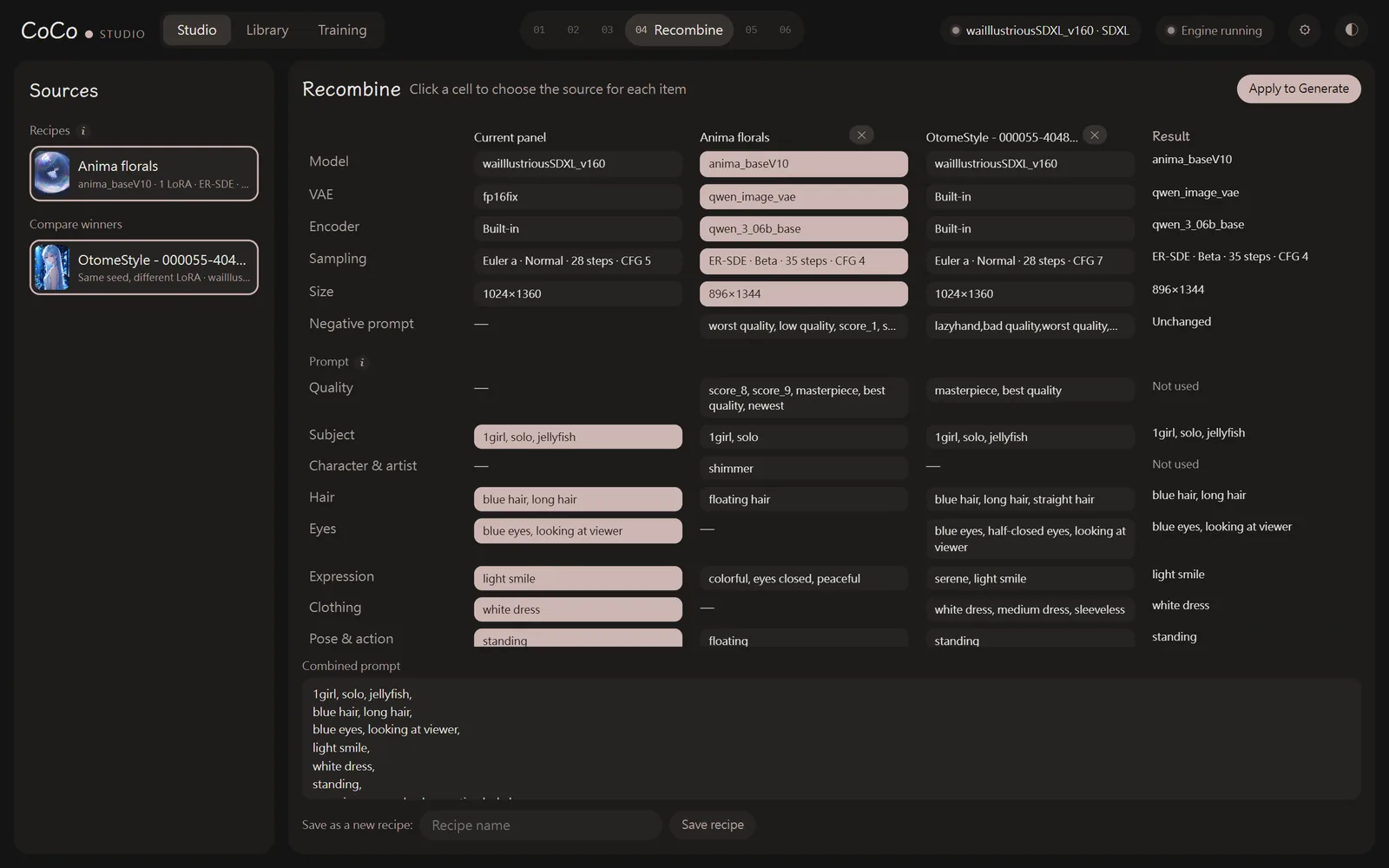Viewport: 1389px width, 868px height.
Task: Remove the OtomeStyle column
Action: tap(1095, 135)
